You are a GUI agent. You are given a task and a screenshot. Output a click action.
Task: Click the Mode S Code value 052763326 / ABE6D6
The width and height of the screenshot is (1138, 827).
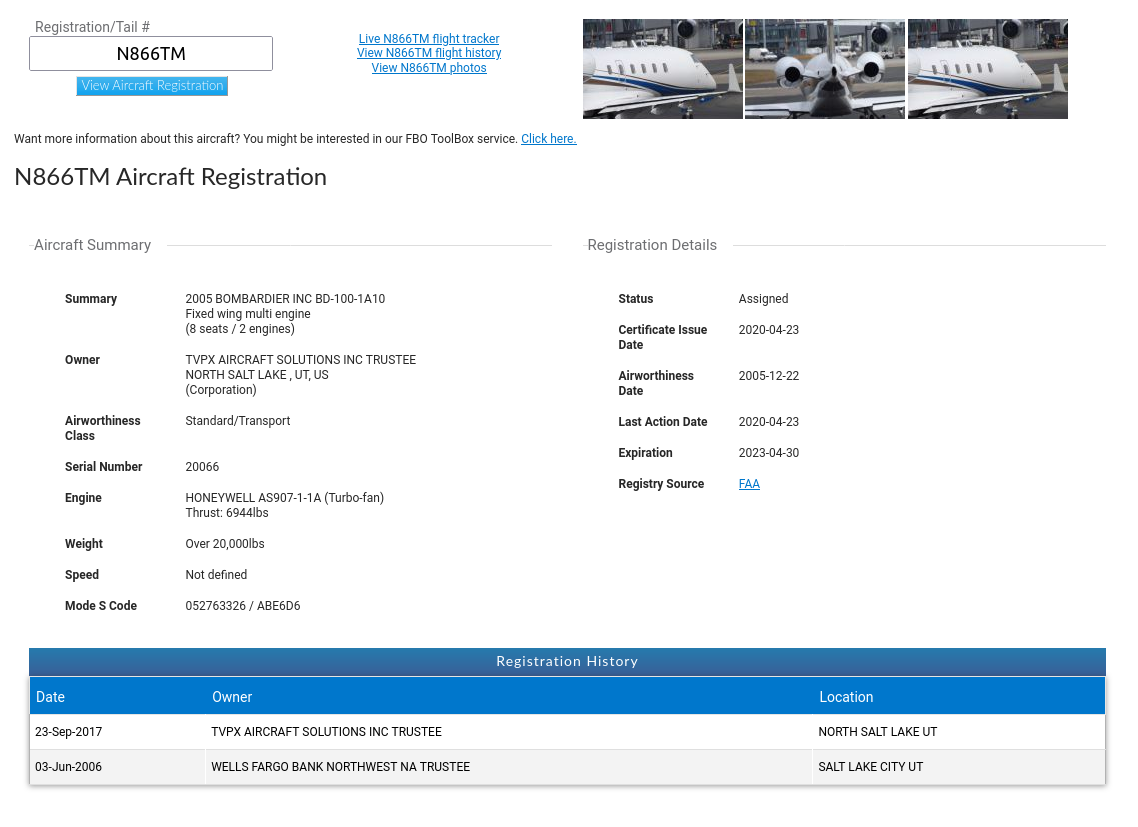tap(242, 606)
